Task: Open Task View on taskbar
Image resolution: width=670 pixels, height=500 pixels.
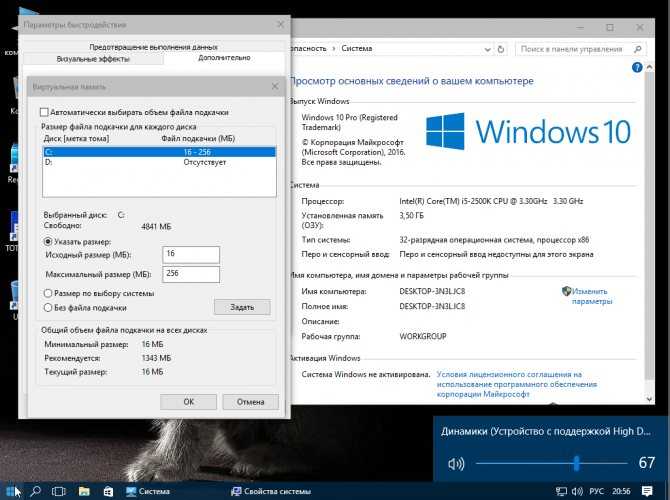Action: pyautogui.click(x=59, y=491)
